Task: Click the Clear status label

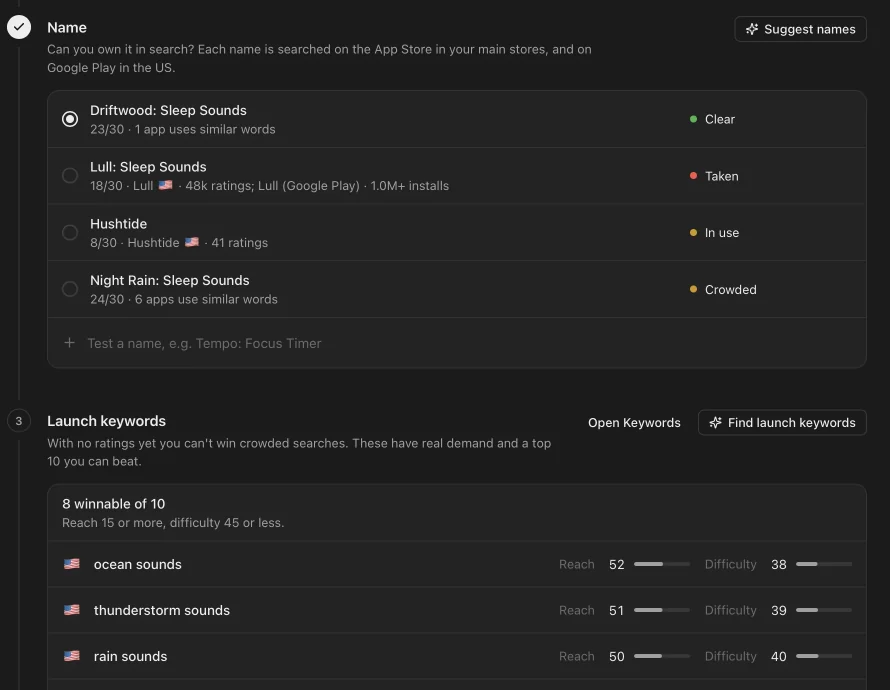Action: coord(720,119)
